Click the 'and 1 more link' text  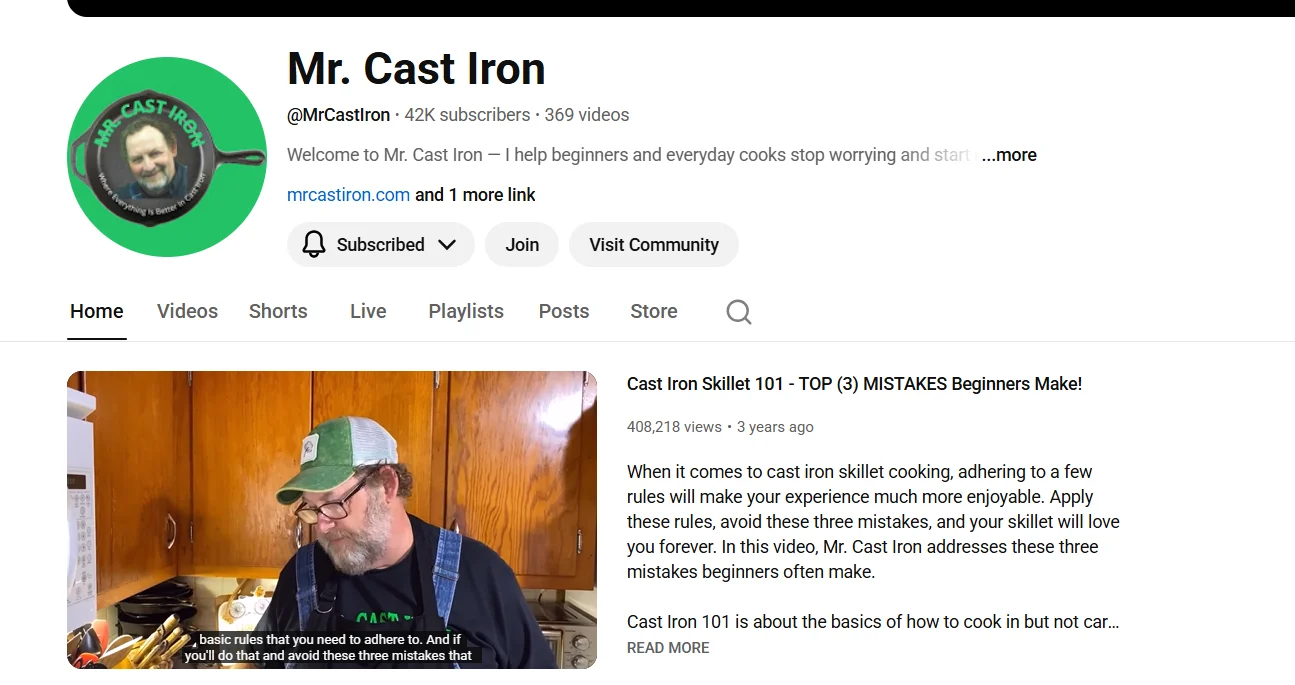click(x=476, y=195)
